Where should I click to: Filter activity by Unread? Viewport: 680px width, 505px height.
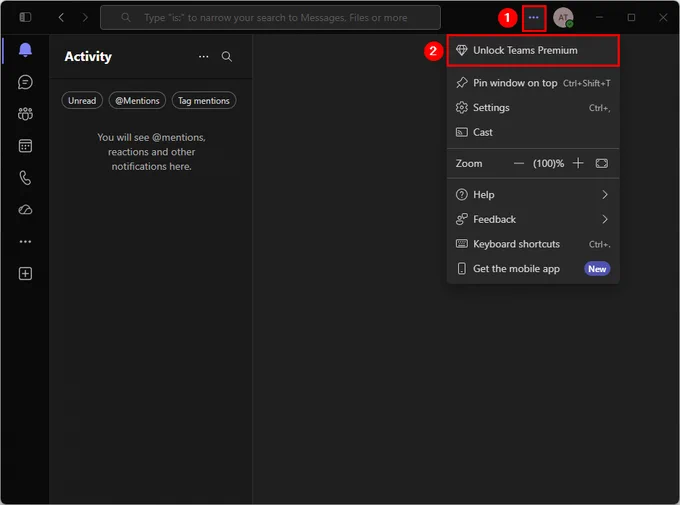[82, 101]
